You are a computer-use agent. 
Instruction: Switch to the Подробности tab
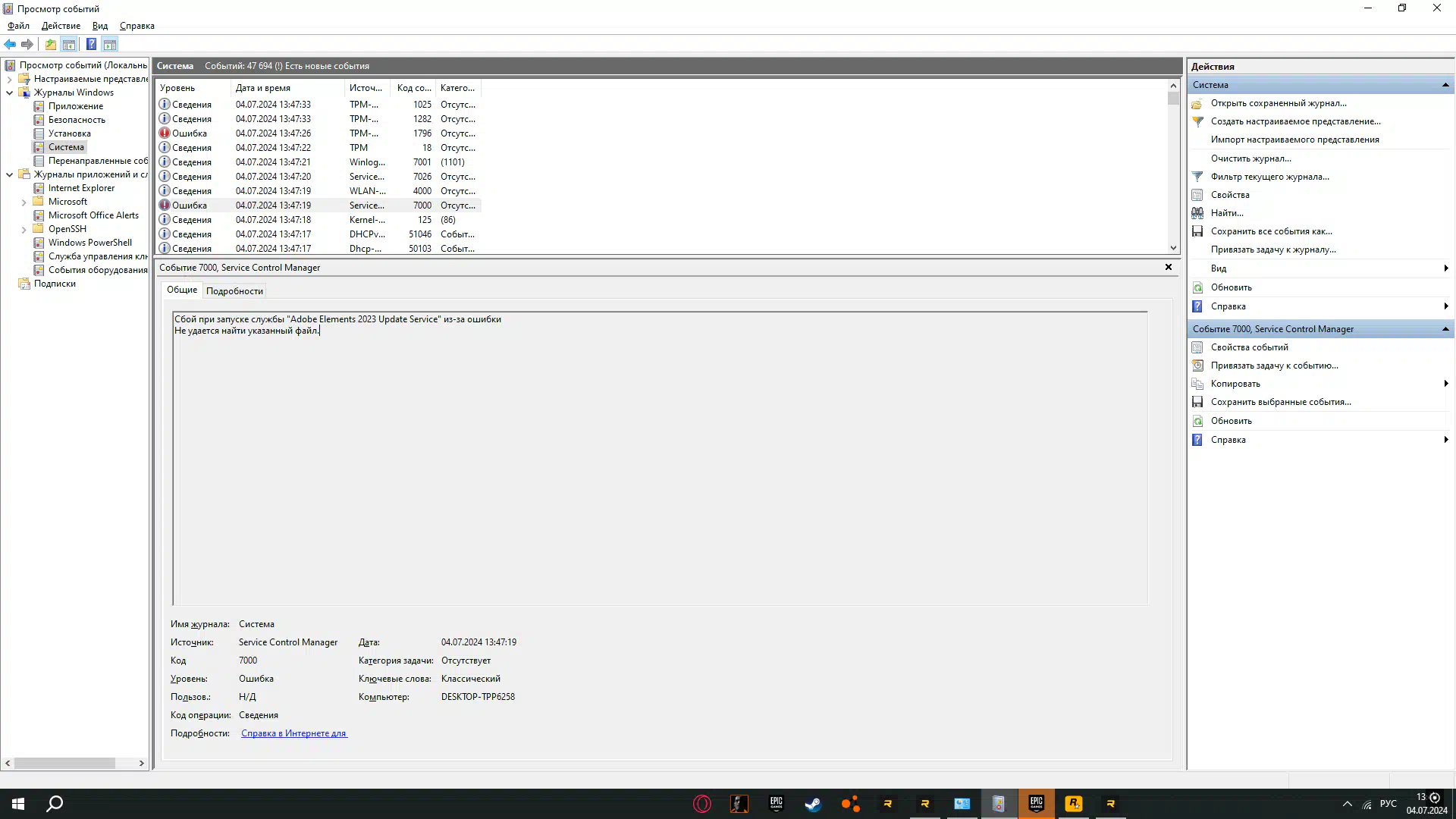234,291
